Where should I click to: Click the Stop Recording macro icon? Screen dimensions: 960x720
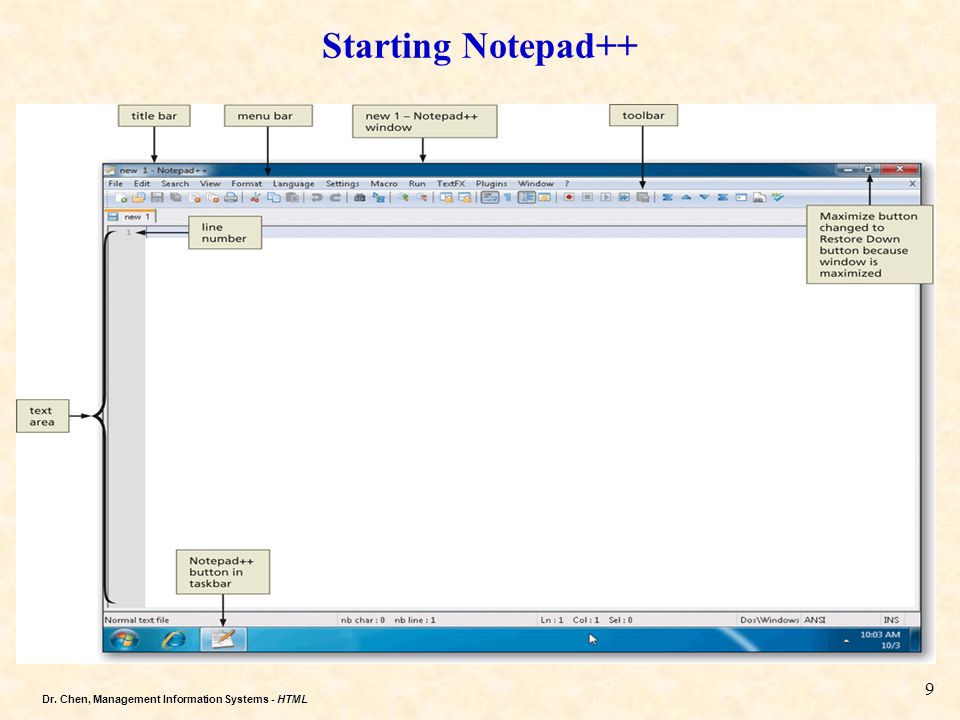click(x=587, y=198)
